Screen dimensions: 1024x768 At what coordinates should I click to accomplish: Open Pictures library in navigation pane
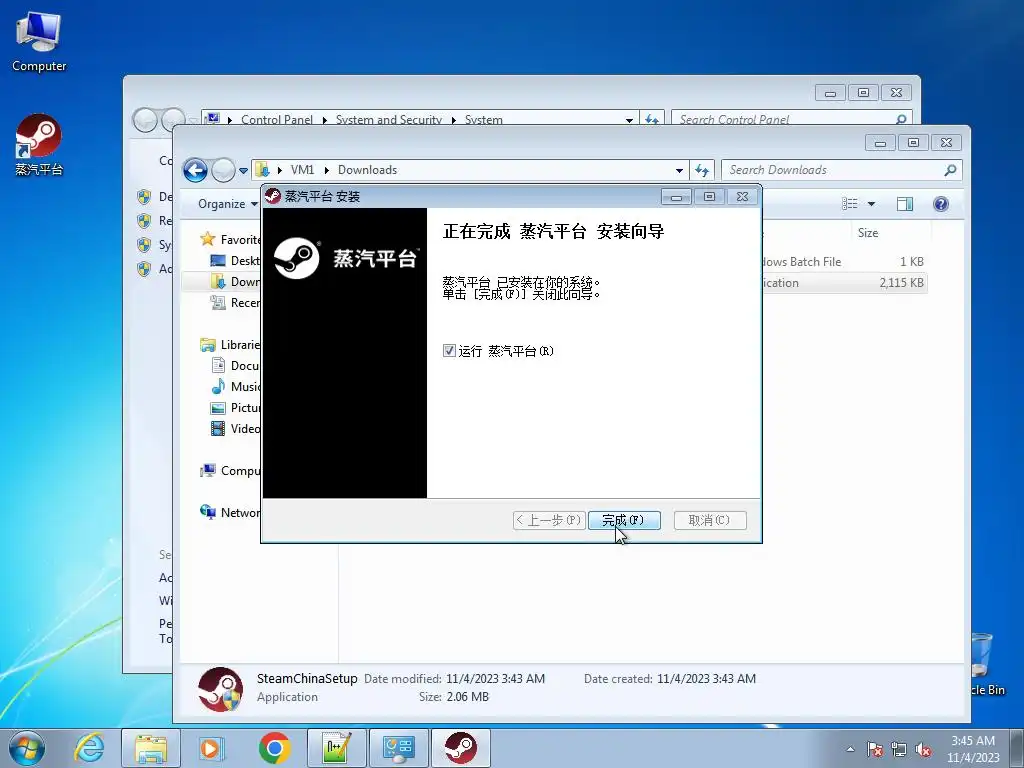235,408
